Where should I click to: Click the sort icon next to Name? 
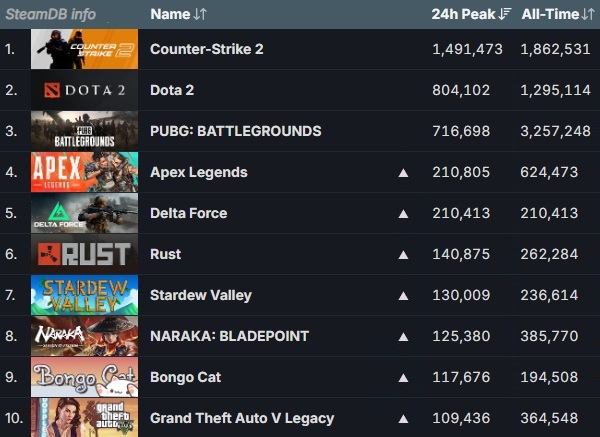click(x=200, y=14)
